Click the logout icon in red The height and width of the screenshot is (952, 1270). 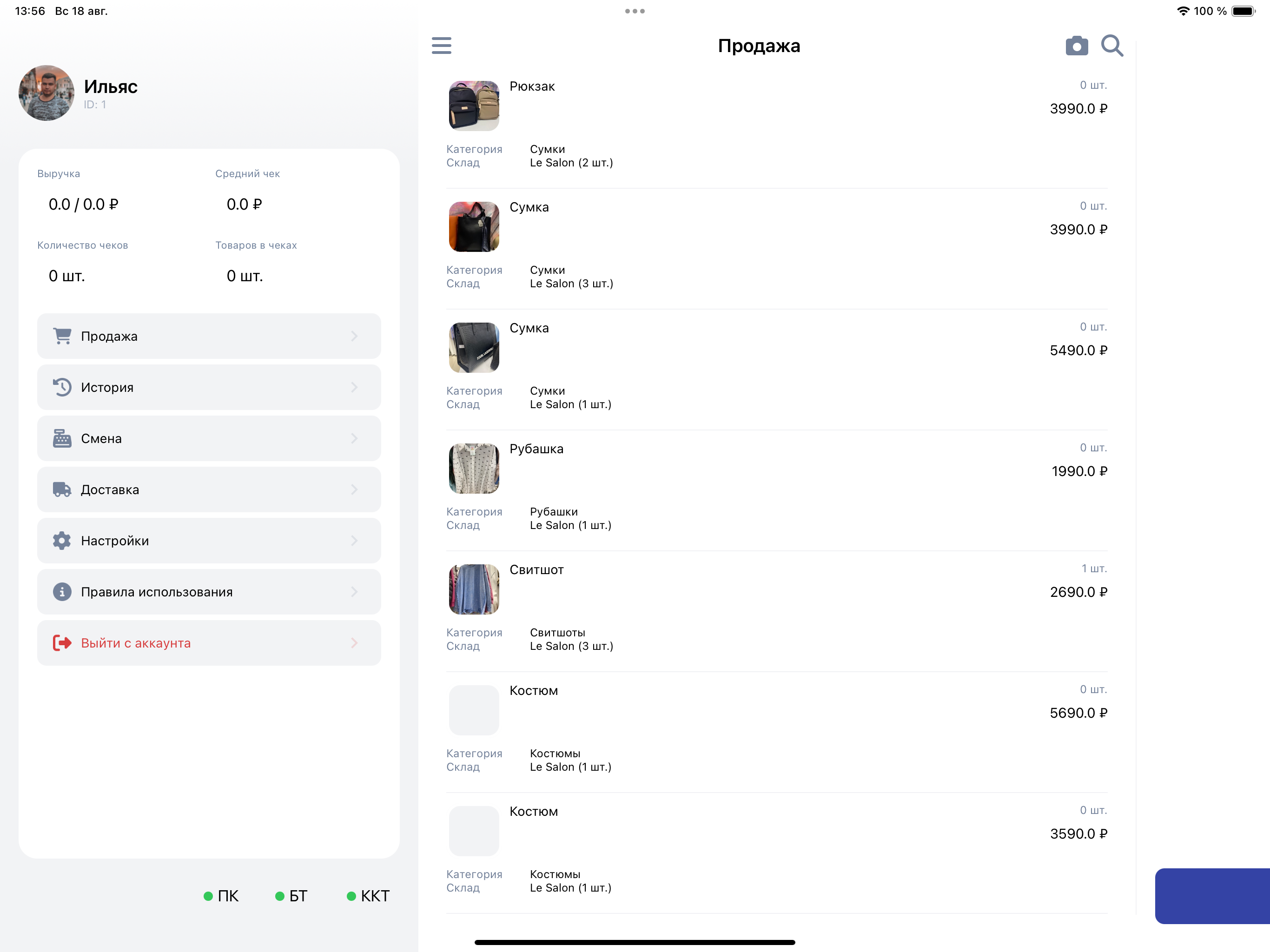62,642
